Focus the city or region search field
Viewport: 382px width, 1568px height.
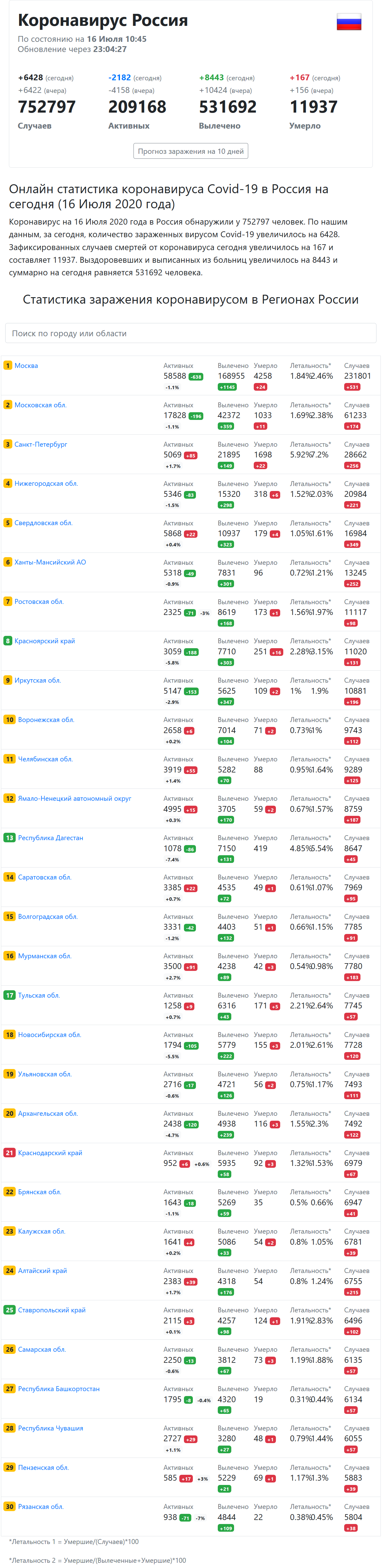(x=190, y=333)
